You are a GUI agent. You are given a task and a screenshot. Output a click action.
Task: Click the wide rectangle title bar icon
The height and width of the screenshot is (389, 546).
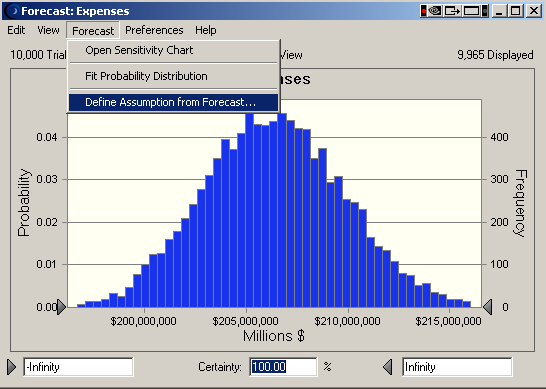(x=471, y=11)
